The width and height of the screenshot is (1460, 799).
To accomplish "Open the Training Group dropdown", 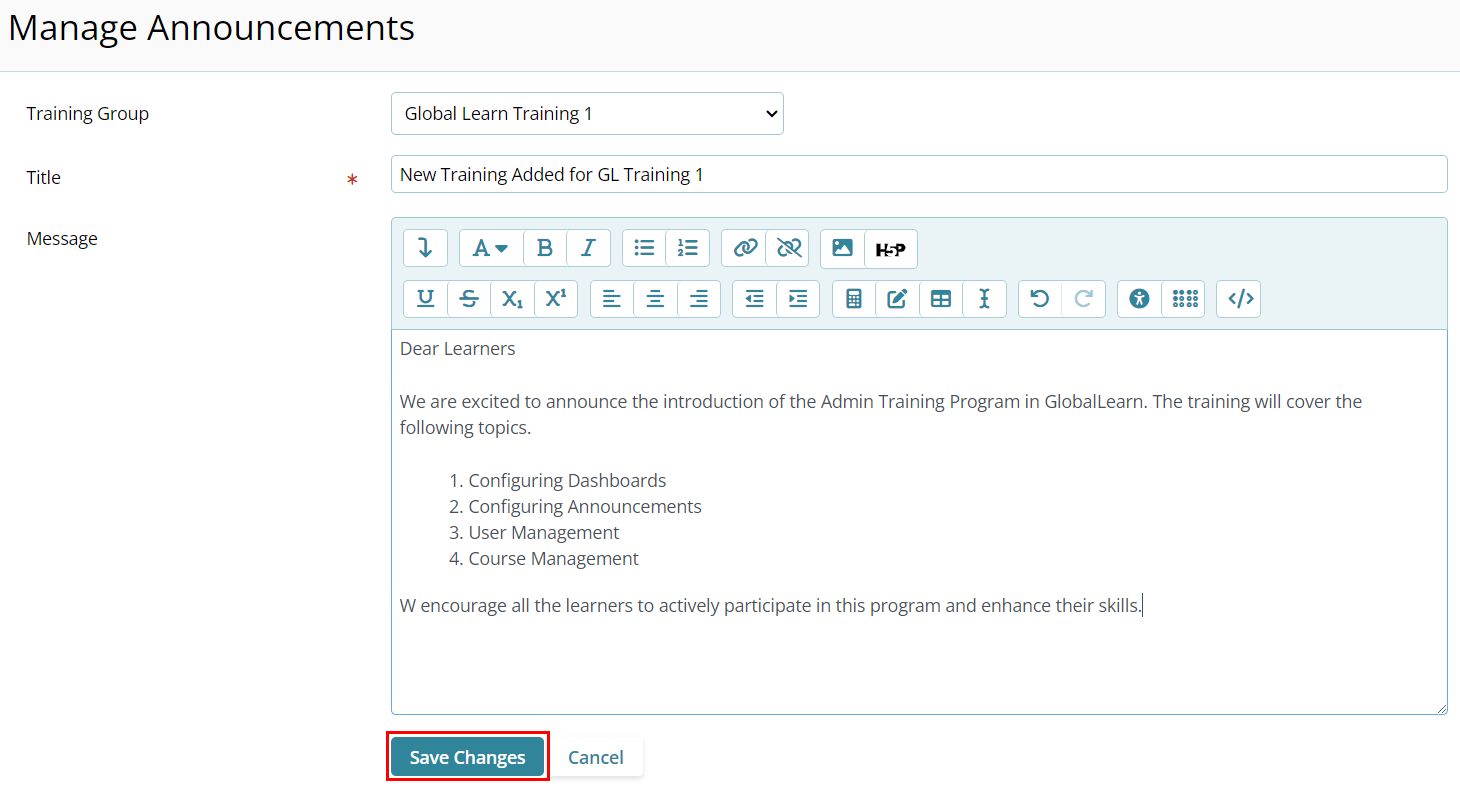I will [x=587, y=114].
